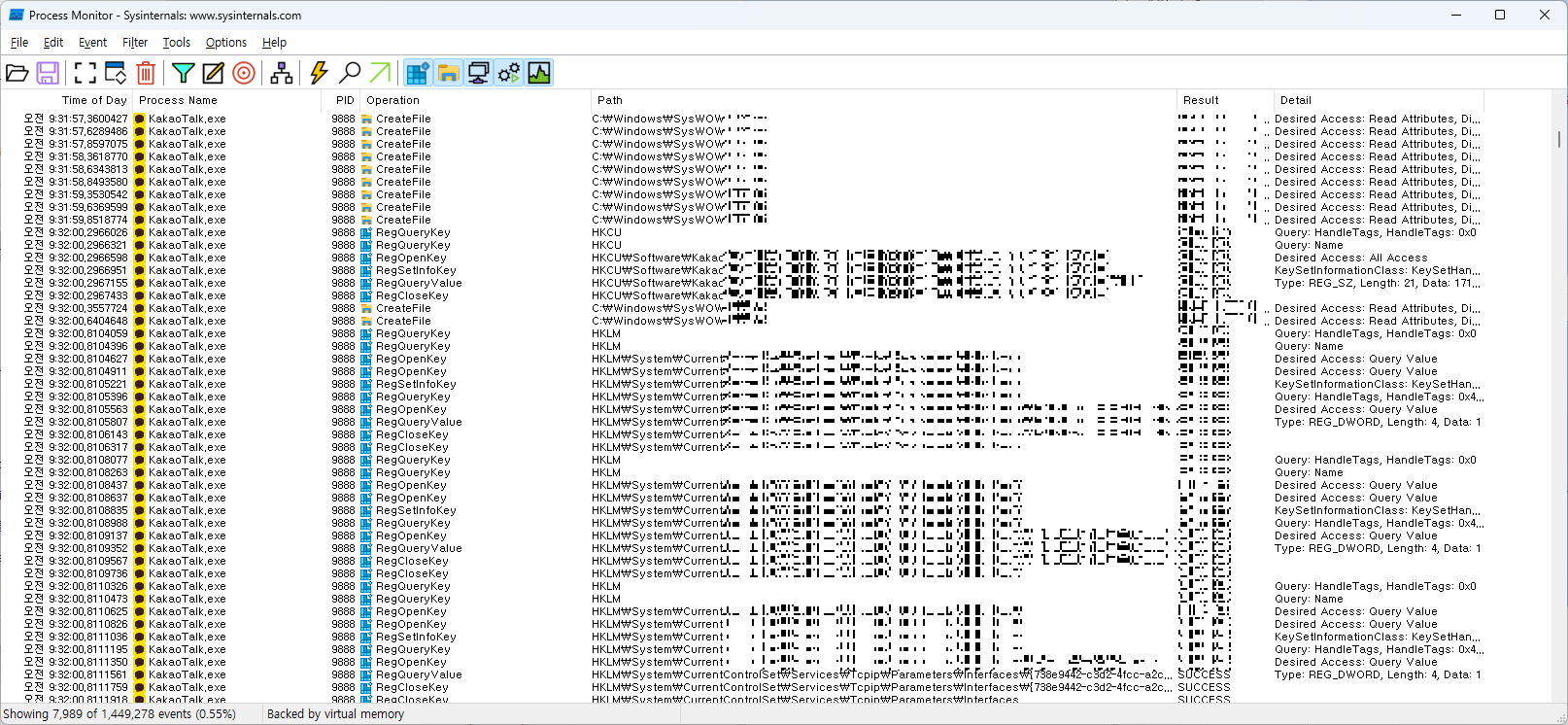Viewport: 1568px width, 725px height.
Task: Select the RegCloseKey event at 9:32:00,8111759
Action: (742, 687)
